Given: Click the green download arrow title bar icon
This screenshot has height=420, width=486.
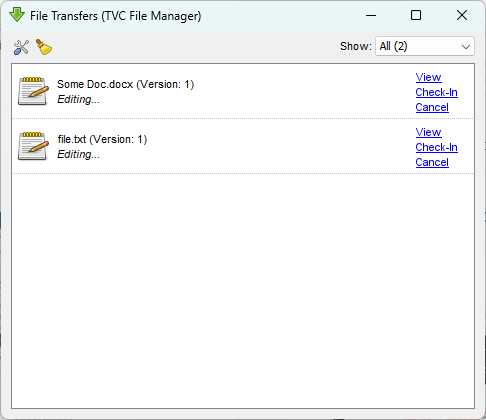Looking at the screenshot, I should [x=17, y=15].
